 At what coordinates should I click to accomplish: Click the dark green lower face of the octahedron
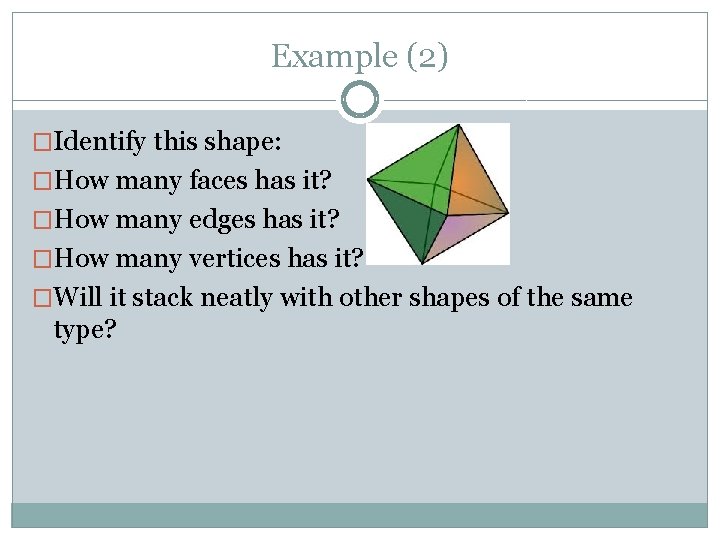coord(410,222)
